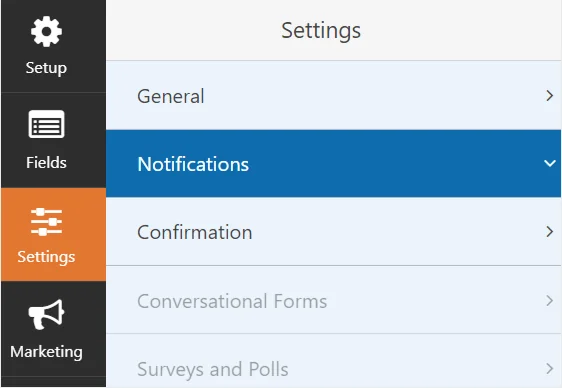Click the Marketing megaphone icon
The image size is (562, 388).
tap(46, 314)
